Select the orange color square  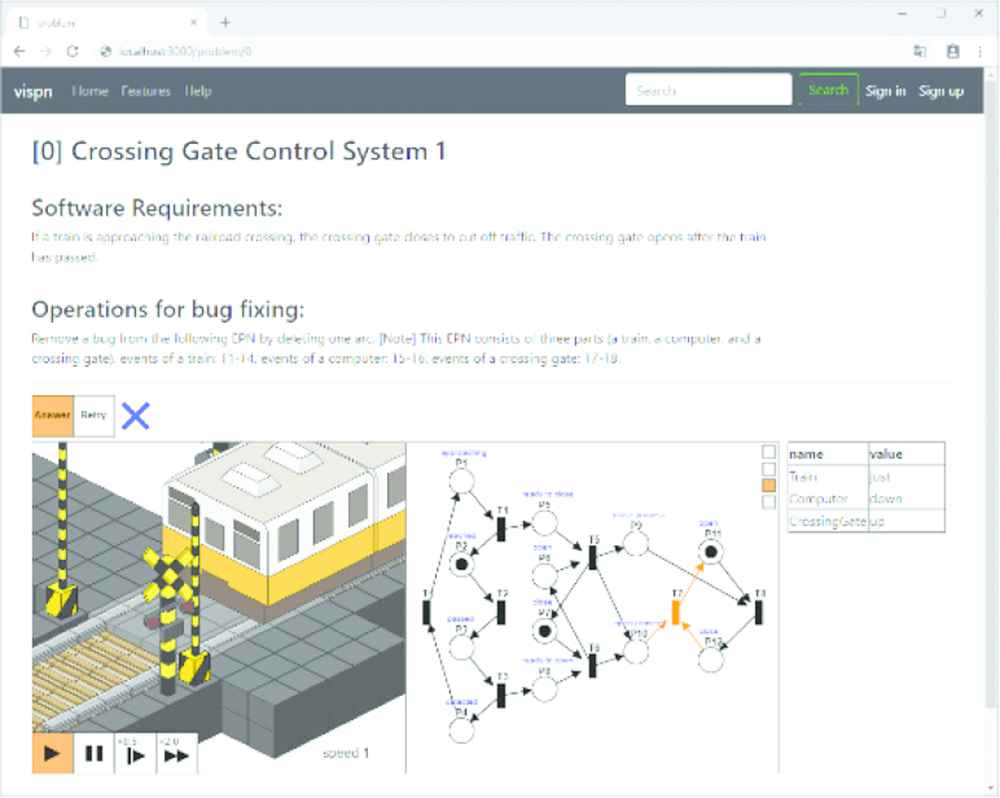pos(768,485)
